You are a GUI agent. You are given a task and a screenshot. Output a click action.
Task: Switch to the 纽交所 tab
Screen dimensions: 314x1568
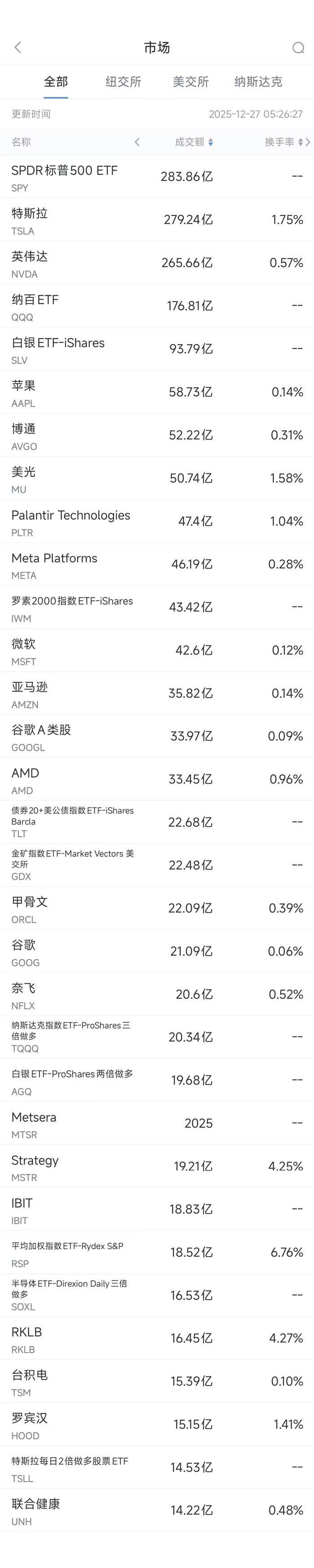coord(123,82)
